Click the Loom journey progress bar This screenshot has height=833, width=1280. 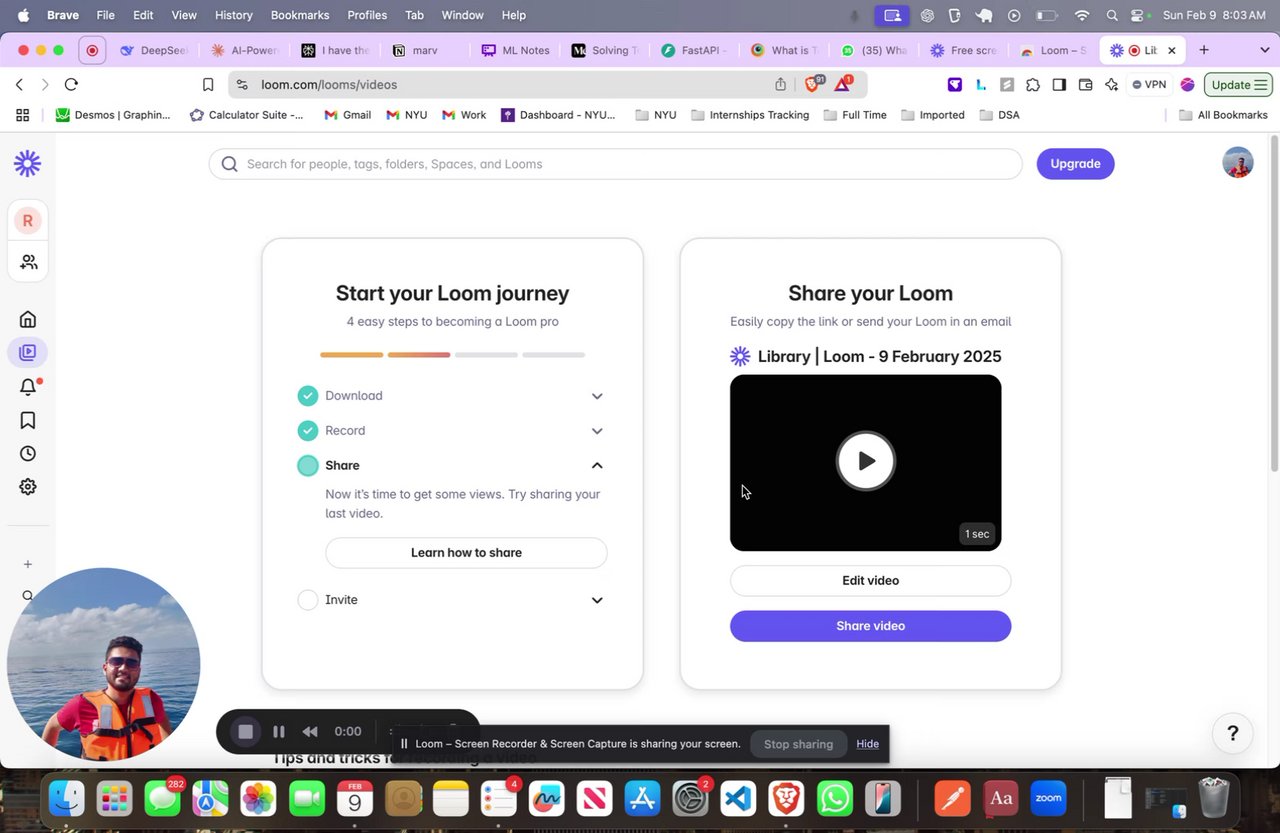point(452,355)
